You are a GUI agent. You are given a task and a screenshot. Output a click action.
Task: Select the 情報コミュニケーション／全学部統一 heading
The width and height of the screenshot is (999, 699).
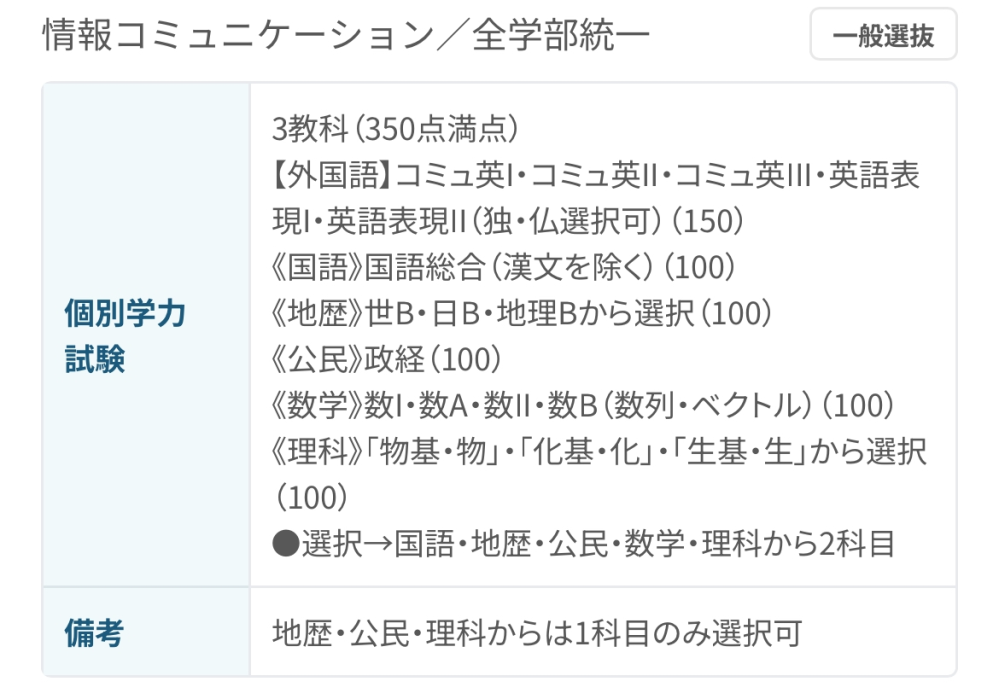(345, 34)
